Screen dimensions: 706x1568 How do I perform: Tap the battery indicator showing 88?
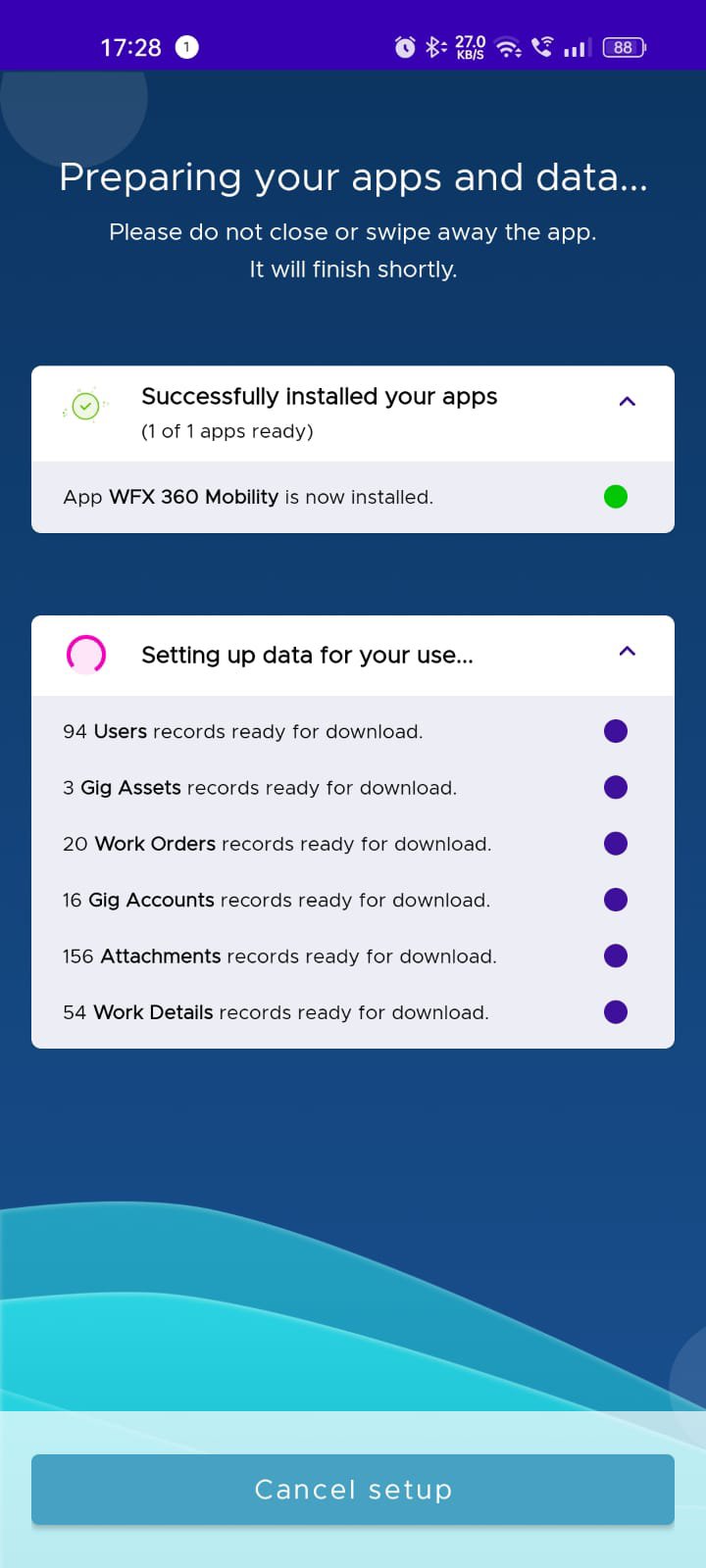(x=624, y=46)
